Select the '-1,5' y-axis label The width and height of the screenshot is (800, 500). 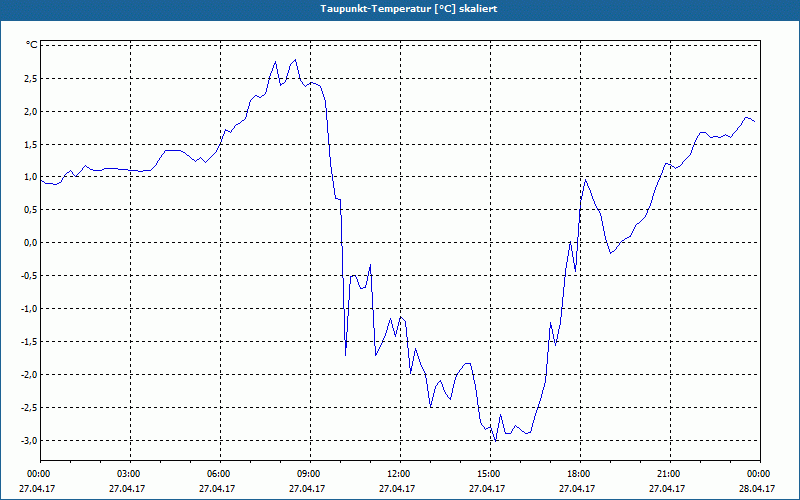29,342
